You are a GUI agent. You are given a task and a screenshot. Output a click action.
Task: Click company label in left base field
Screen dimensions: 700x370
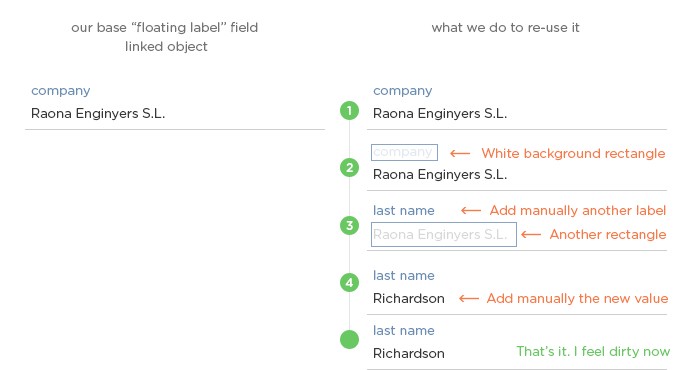(61, 91)
